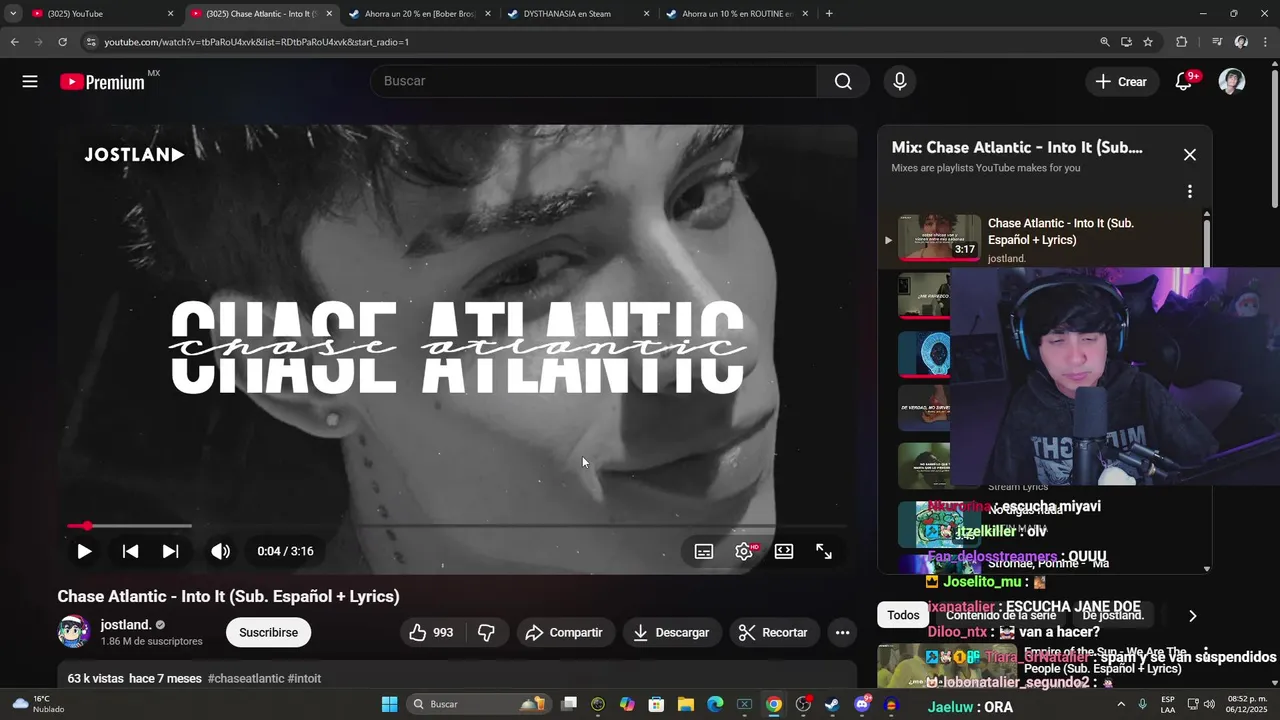Select the De jostland. filter chip
Viewport: 1280px width, 720px height.
click(x=1113, y=615)
